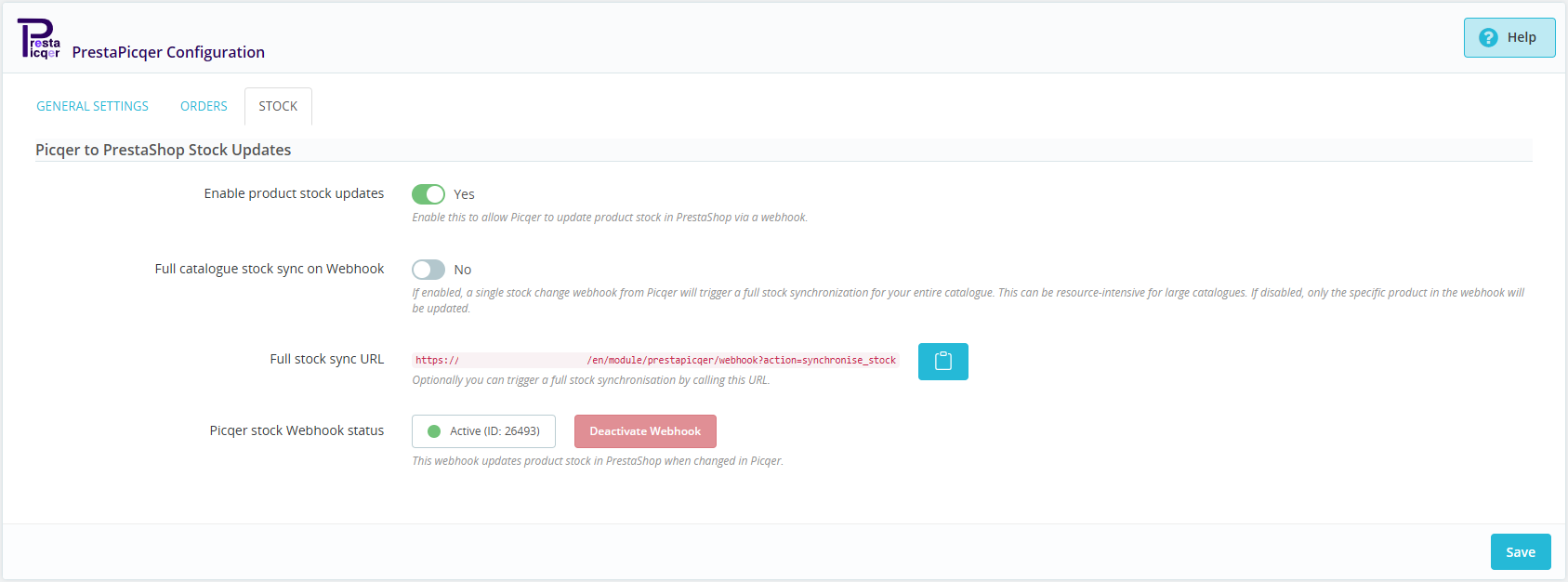Click the Picqer to PrestaShop Stock Updates heading

click(164, 150)
